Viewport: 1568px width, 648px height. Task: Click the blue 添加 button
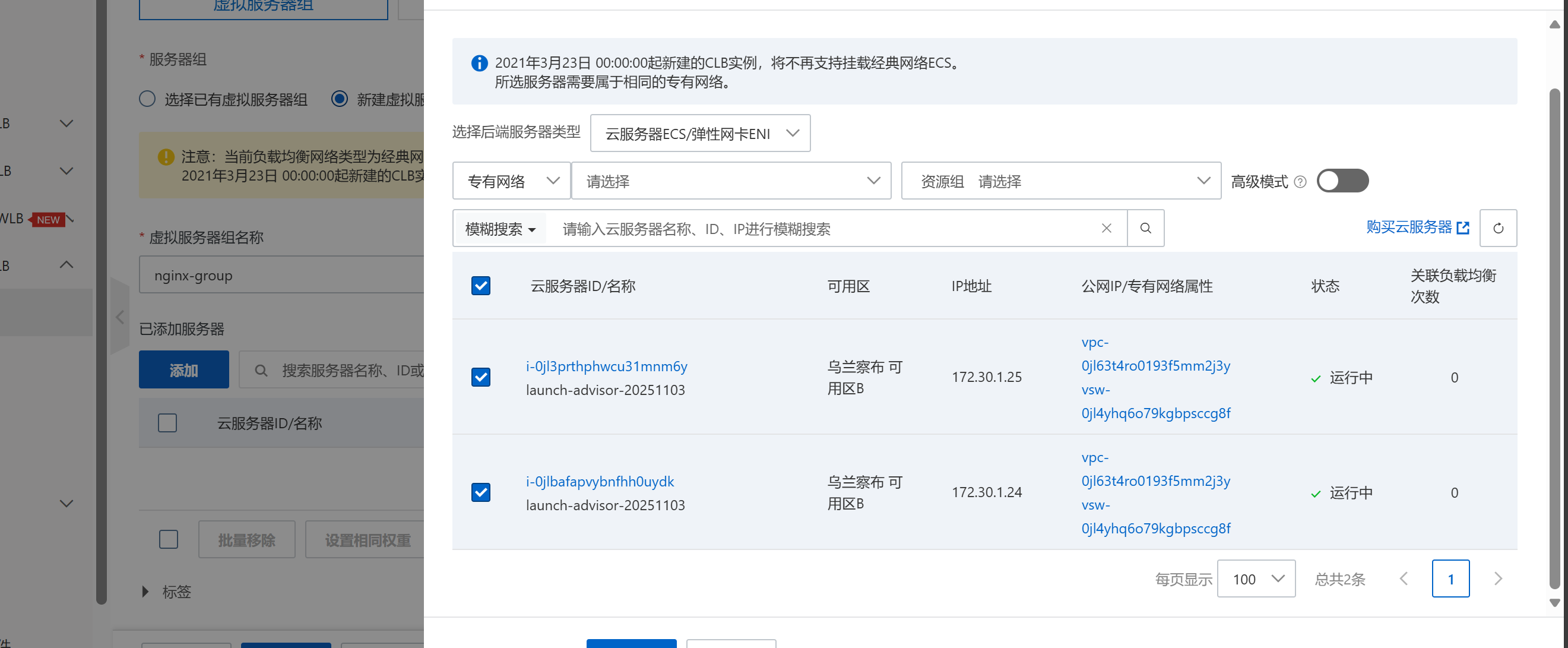pyautogui.click(x=183, y=369)
